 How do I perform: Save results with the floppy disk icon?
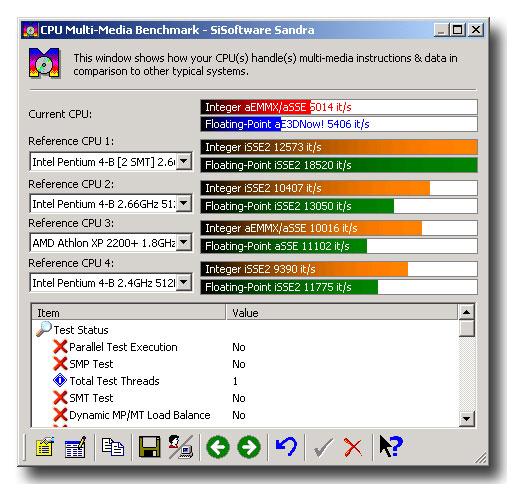coord(149,447)
